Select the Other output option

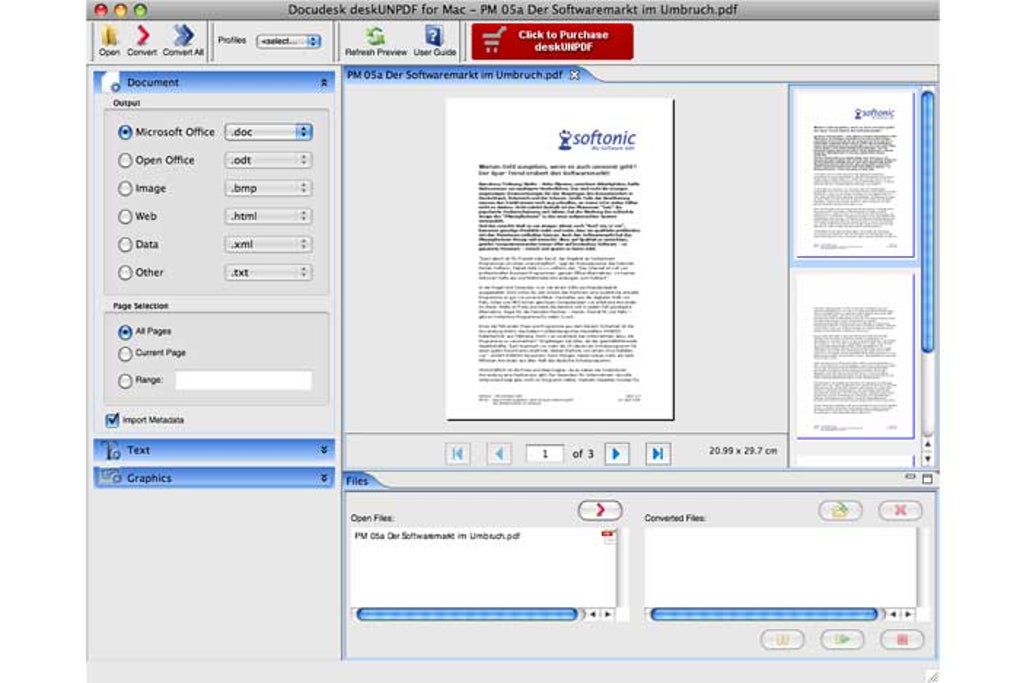[125, 273]
